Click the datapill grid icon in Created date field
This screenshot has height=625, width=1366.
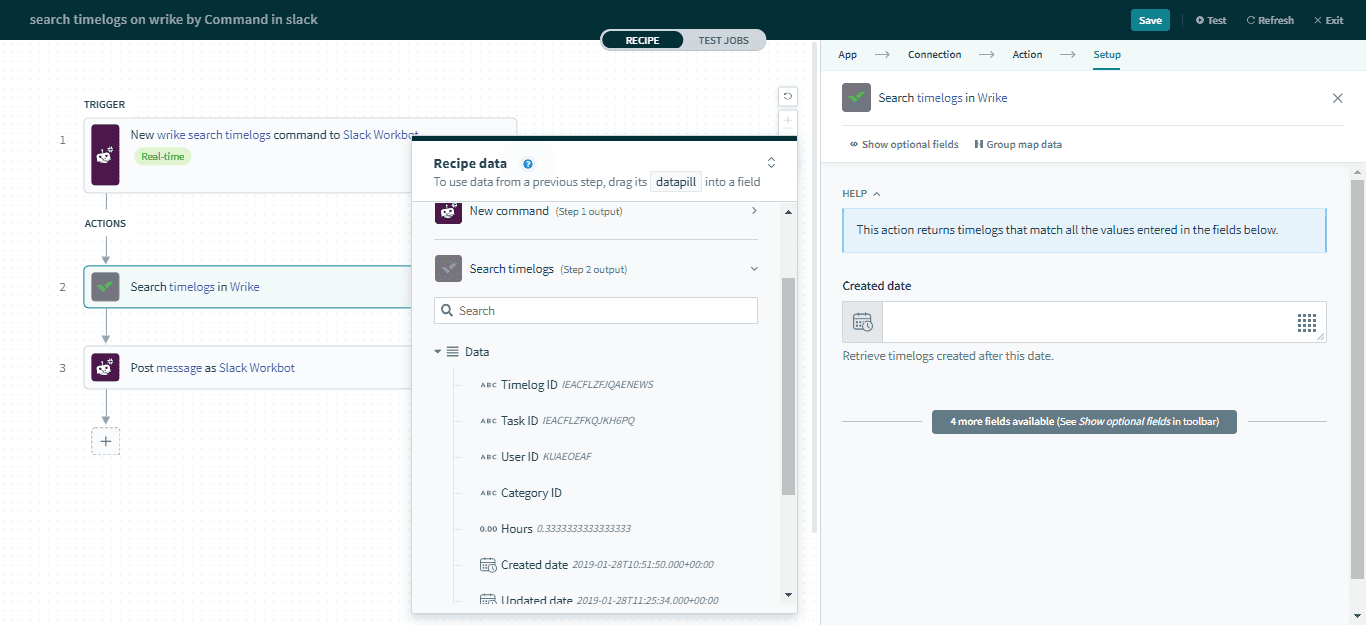click(x=1307, y=321)
